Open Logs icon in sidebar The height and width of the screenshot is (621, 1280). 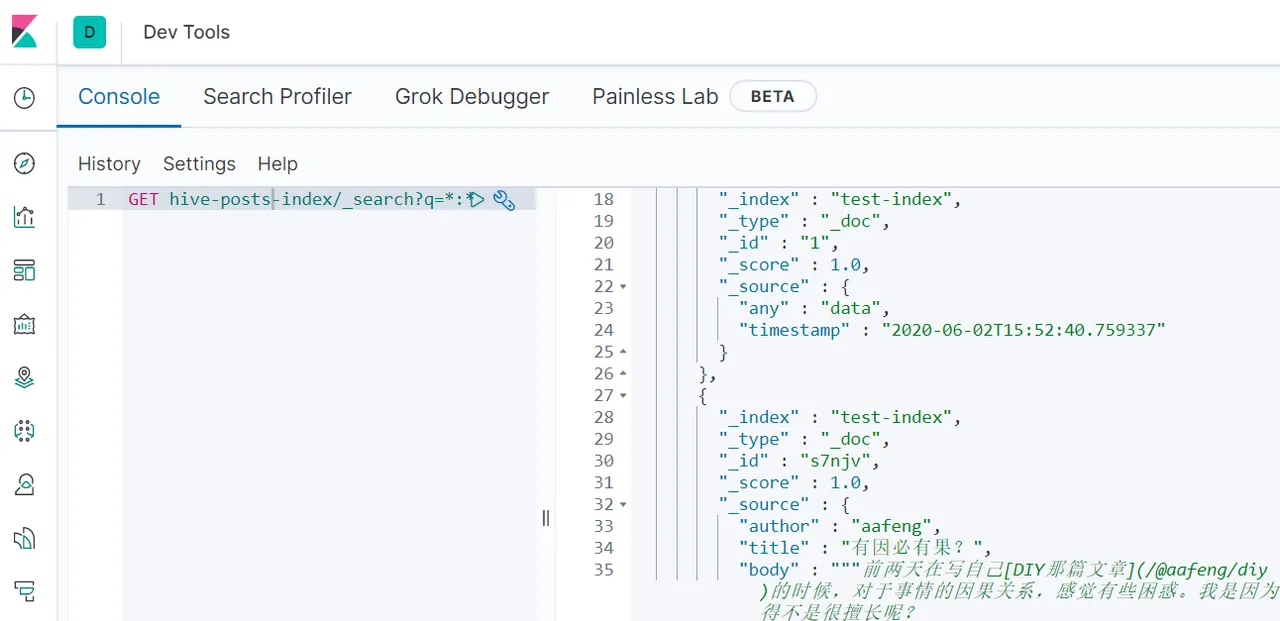pos(24,539)
